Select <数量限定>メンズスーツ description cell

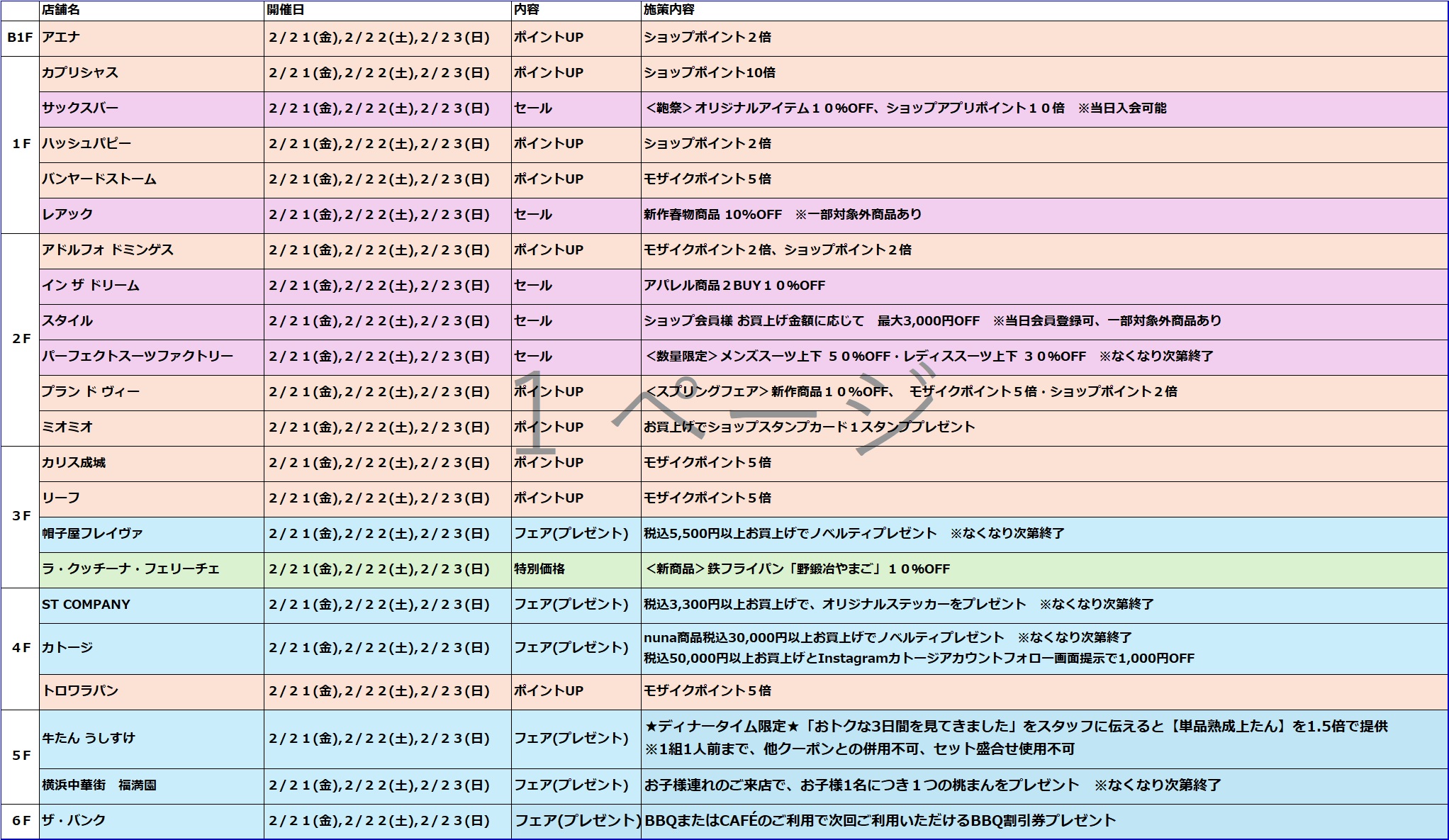coord(1044,357)
